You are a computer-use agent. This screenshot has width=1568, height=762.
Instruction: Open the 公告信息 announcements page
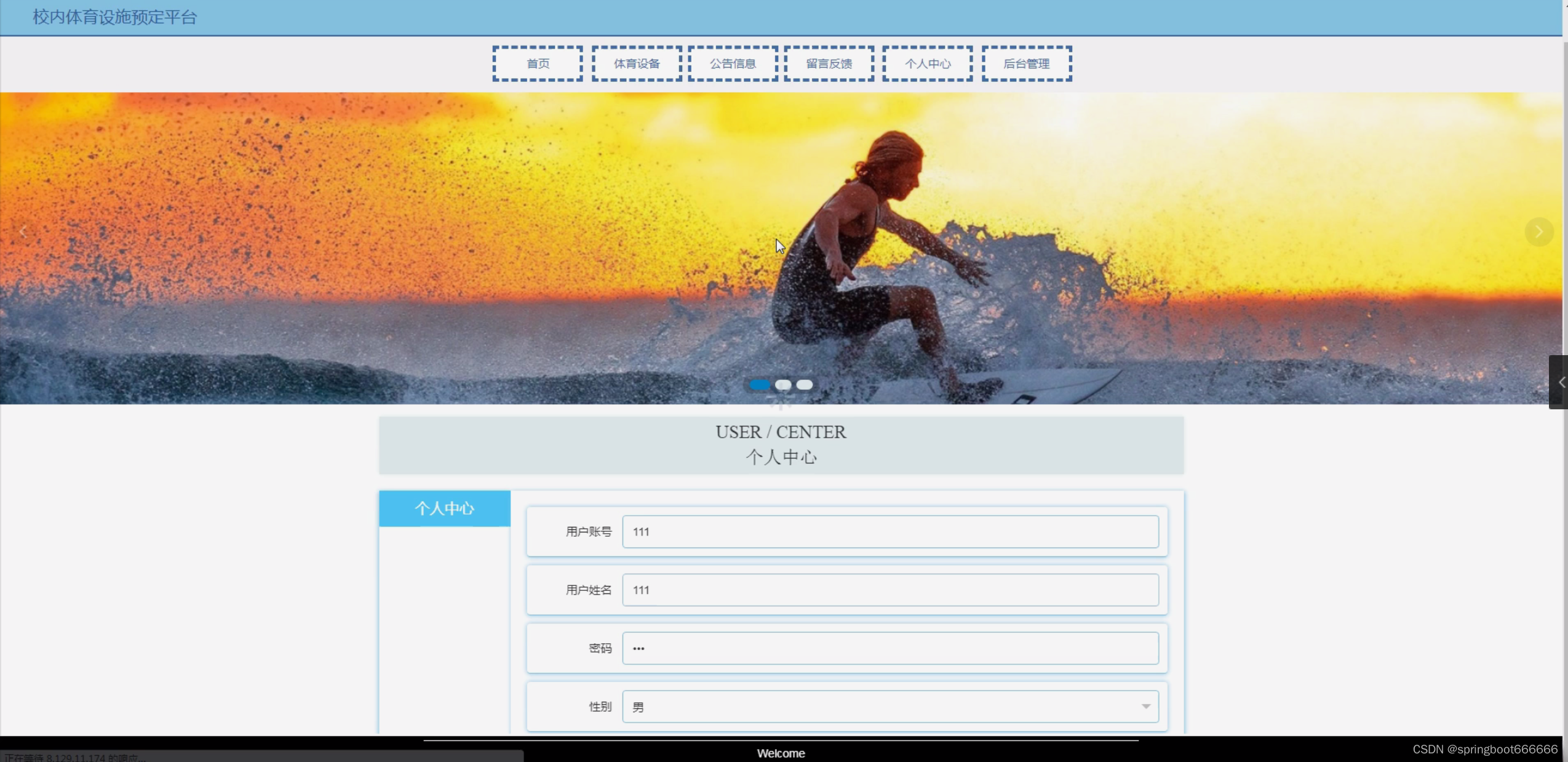click(733, 63)
